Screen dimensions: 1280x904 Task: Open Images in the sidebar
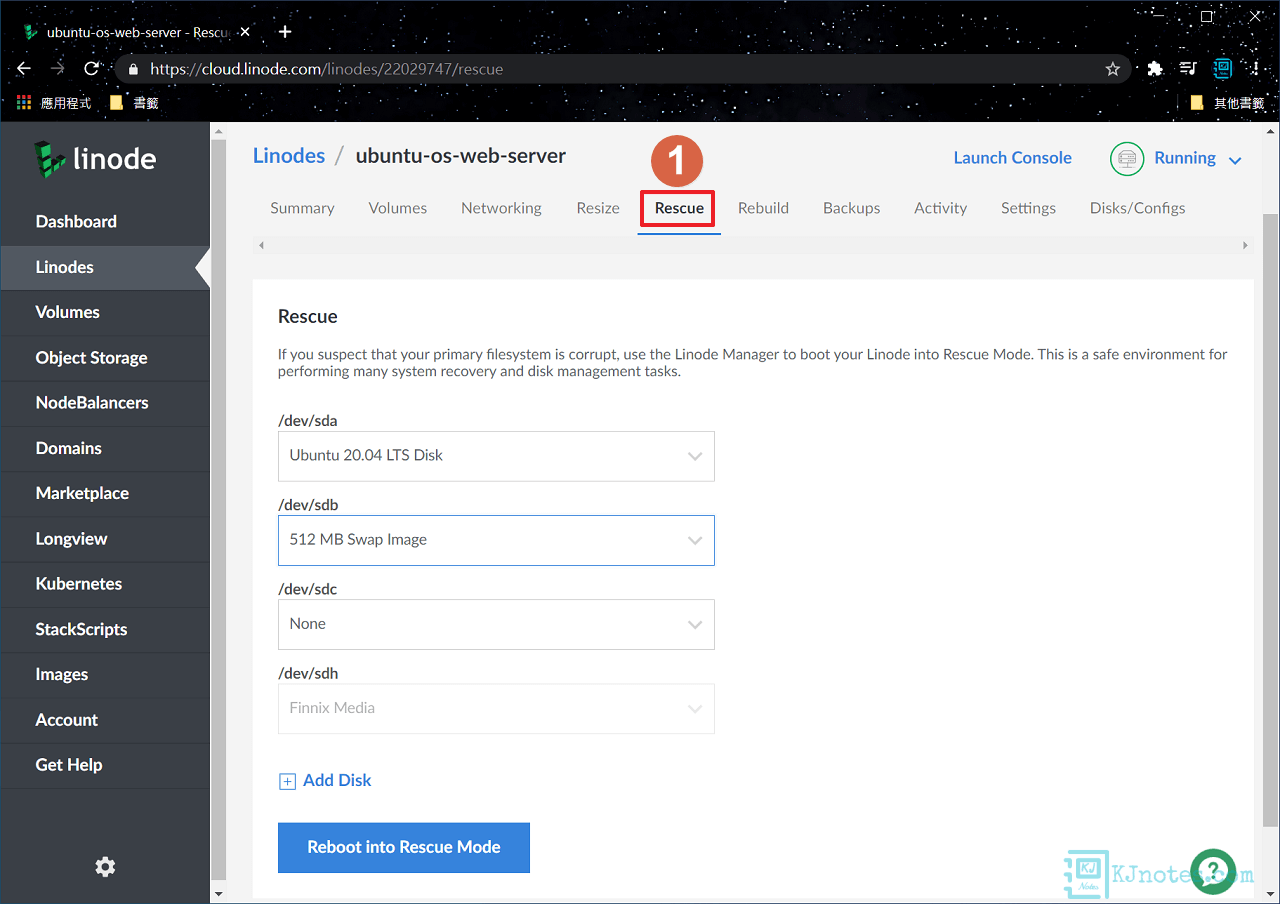pos(105,675)
